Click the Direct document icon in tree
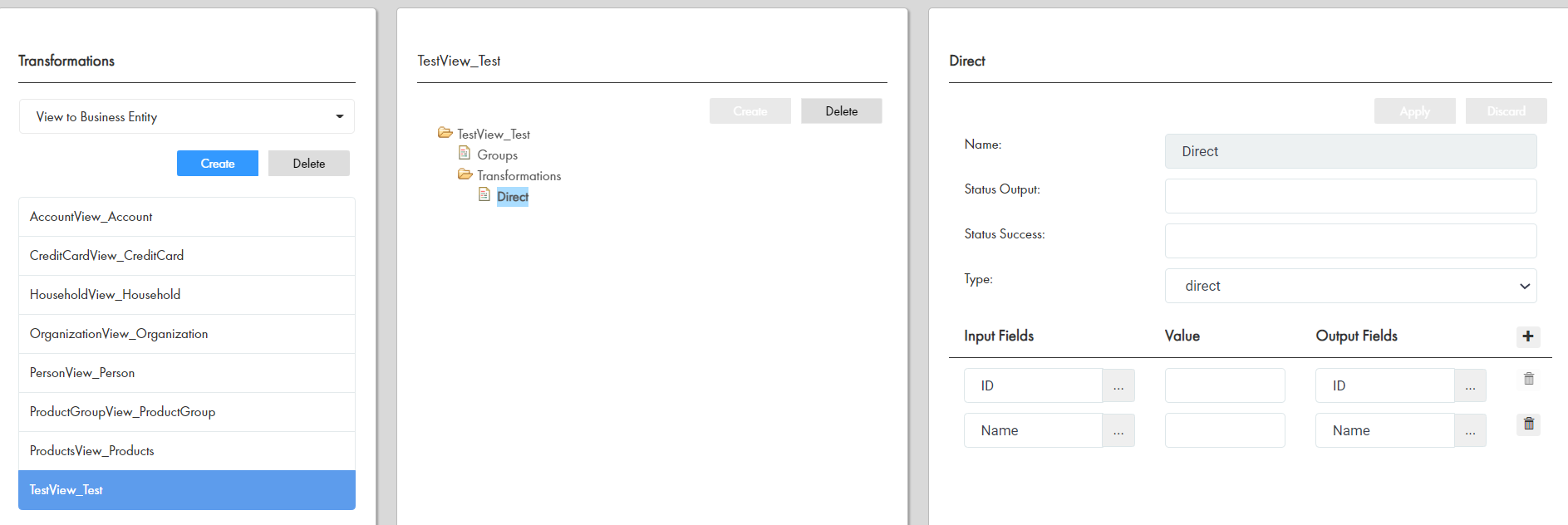This screenshot has height=525, width=1568. coord(484,194)
